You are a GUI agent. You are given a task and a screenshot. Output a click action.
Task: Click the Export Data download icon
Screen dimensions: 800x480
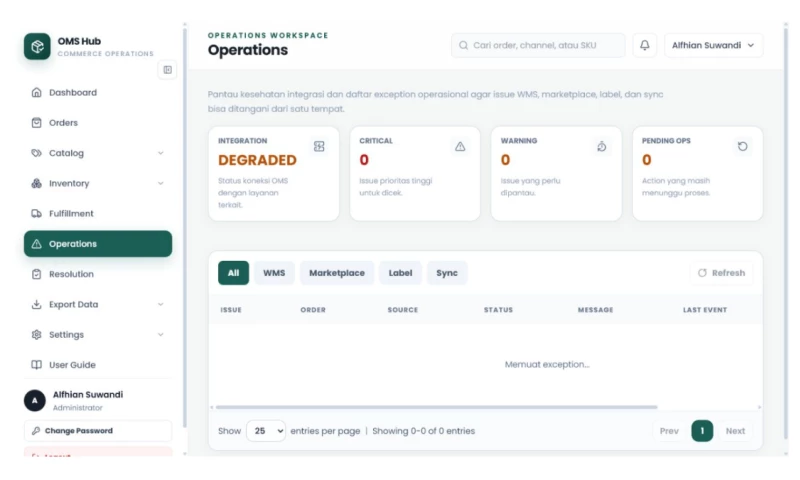click(x=36, y=304)
